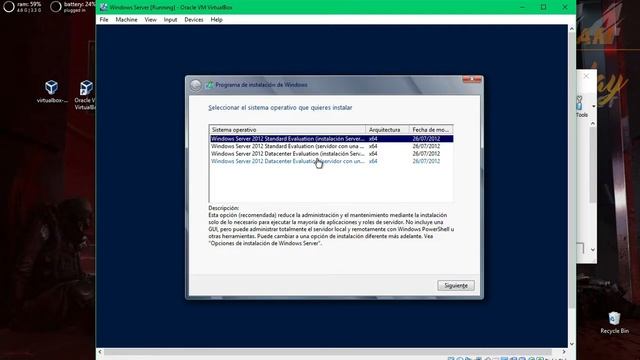Click the ram usage widget
Image resolution: width=640 pixels, height=360 pixels.
23,7
